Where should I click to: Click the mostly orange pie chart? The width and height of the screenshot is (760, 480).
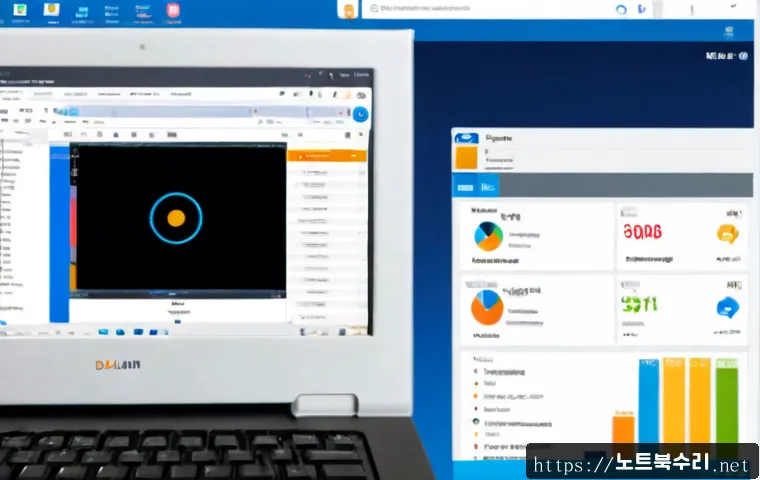click(487, 307)
